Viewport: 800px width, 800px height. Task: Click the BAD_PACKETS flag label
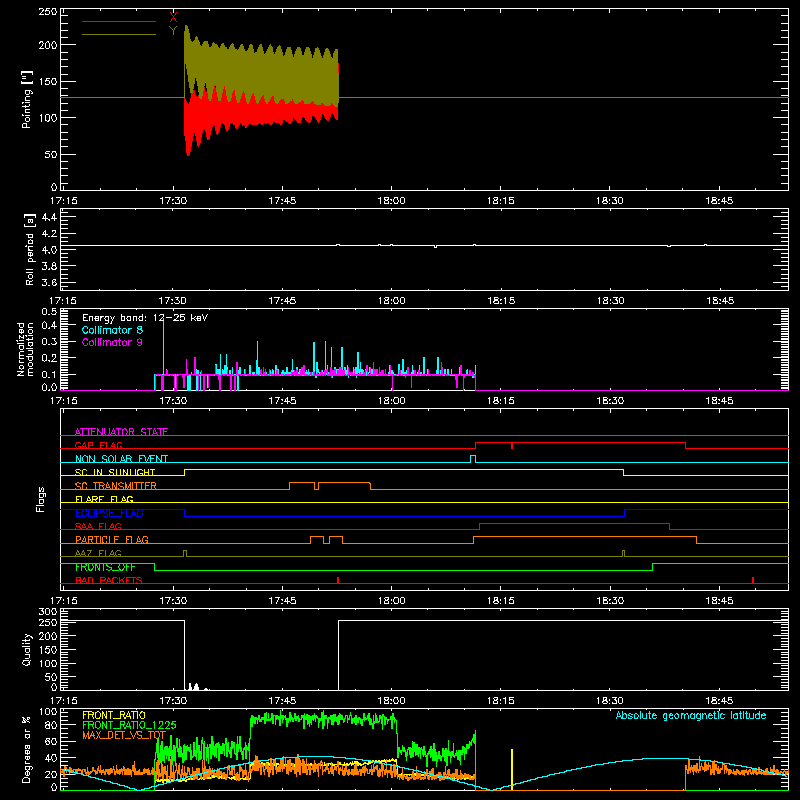(x=109, y=580)
